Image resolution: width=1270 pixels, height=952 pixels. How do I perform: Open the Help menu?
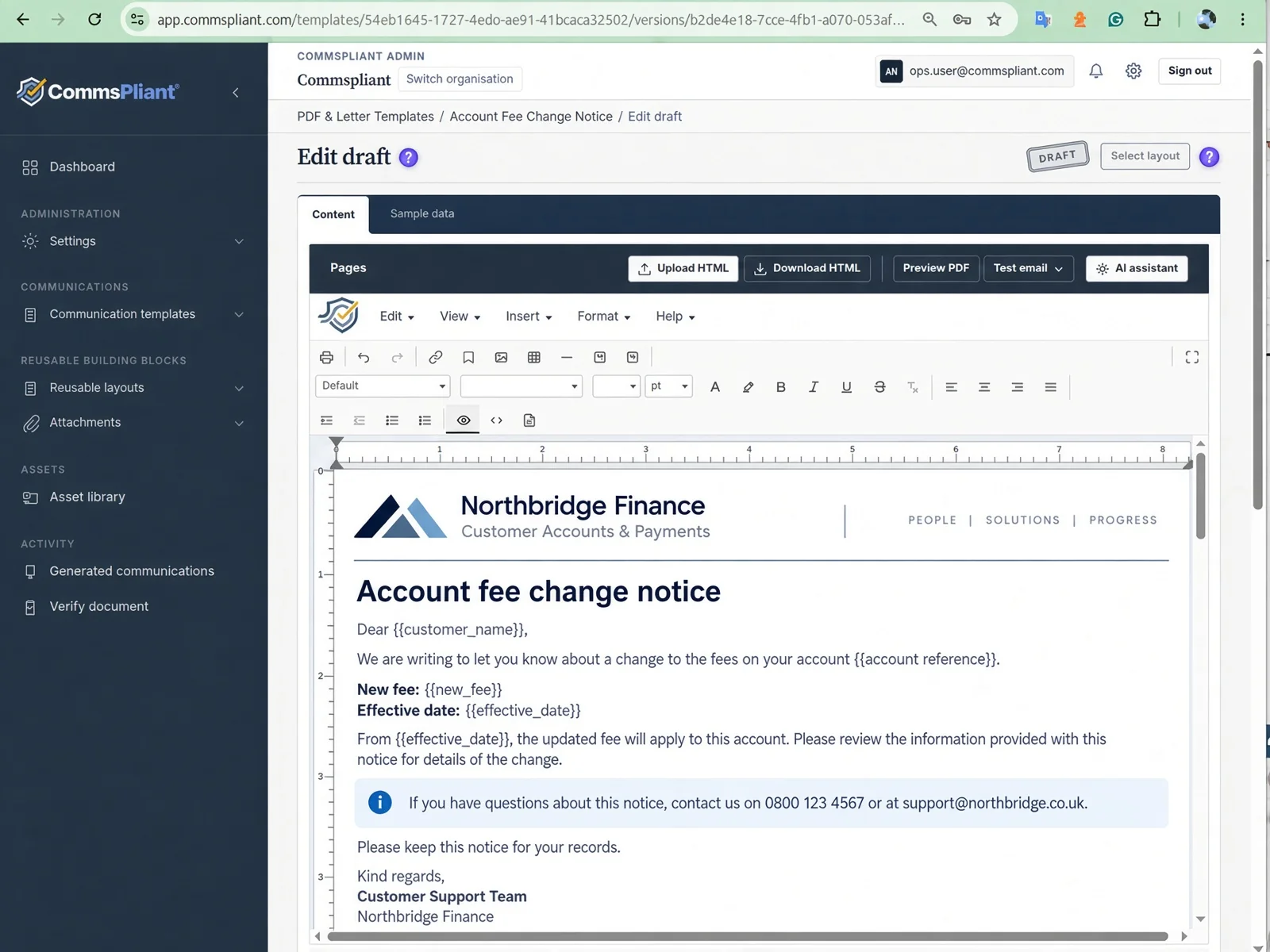(x=675, y=317)
